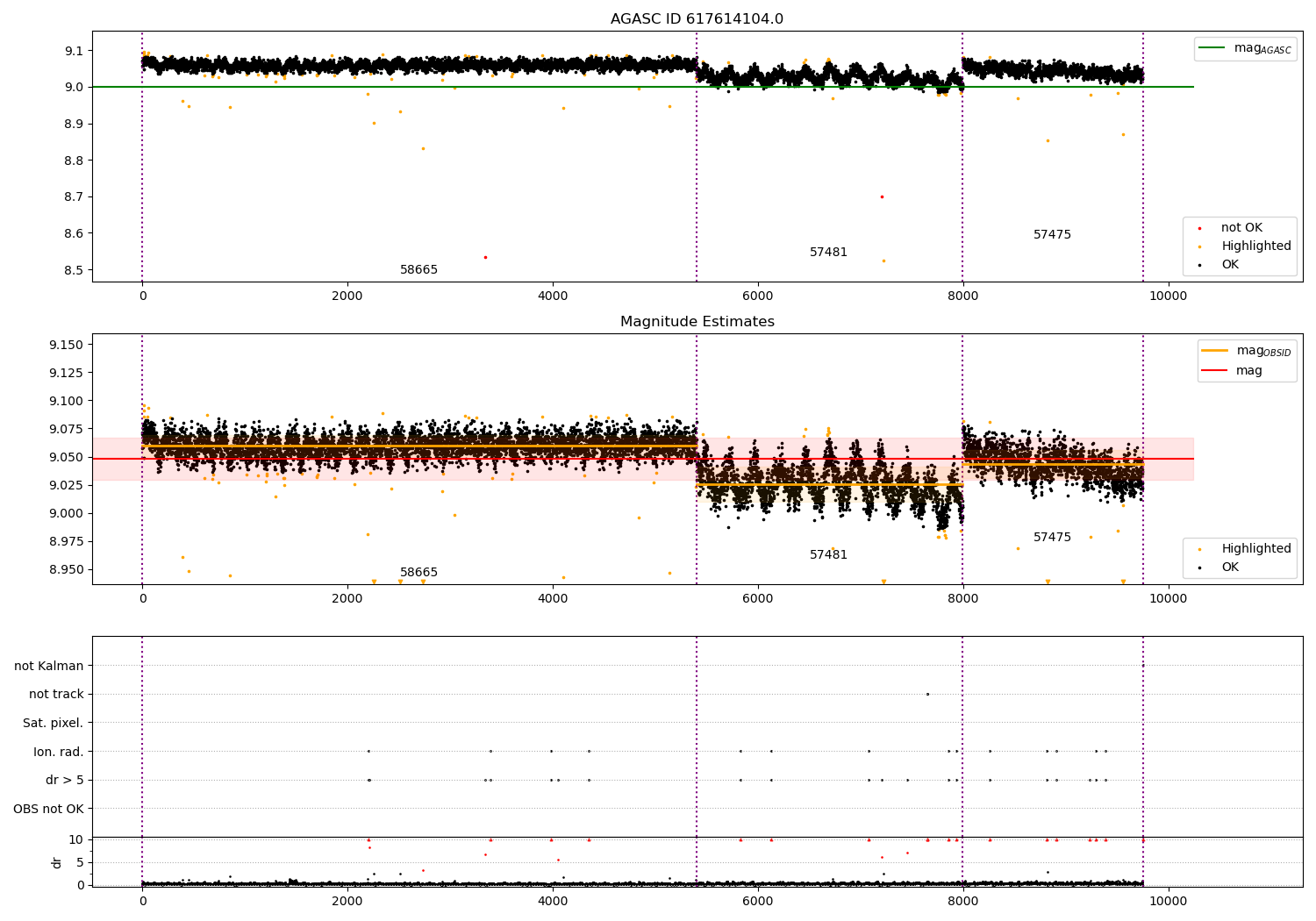
Task: Select the 'not Kalman' flag row label
Action: 49,666
